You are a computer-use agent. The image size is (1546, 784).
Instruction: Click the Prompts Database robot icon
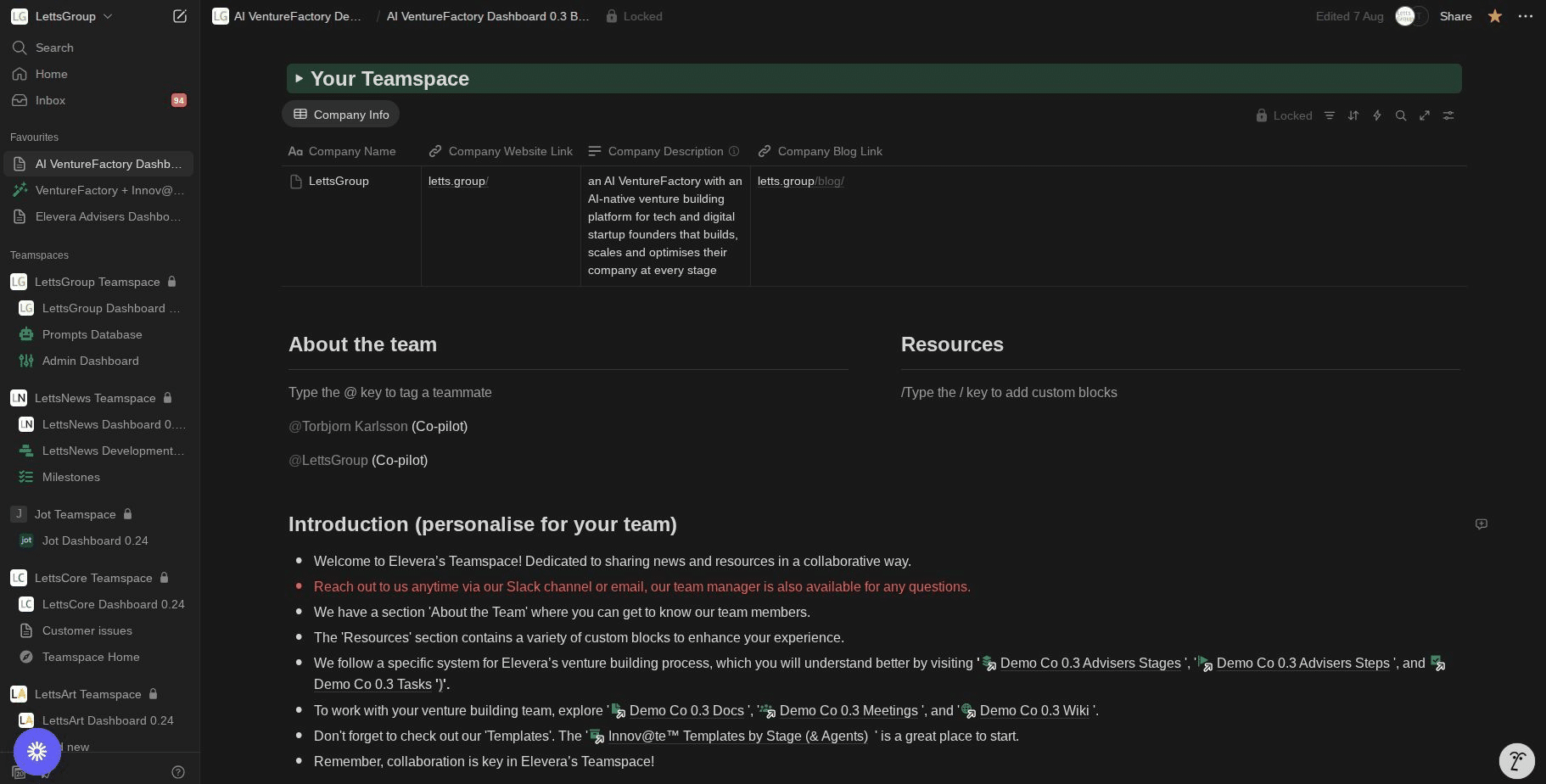click(26, 334)
